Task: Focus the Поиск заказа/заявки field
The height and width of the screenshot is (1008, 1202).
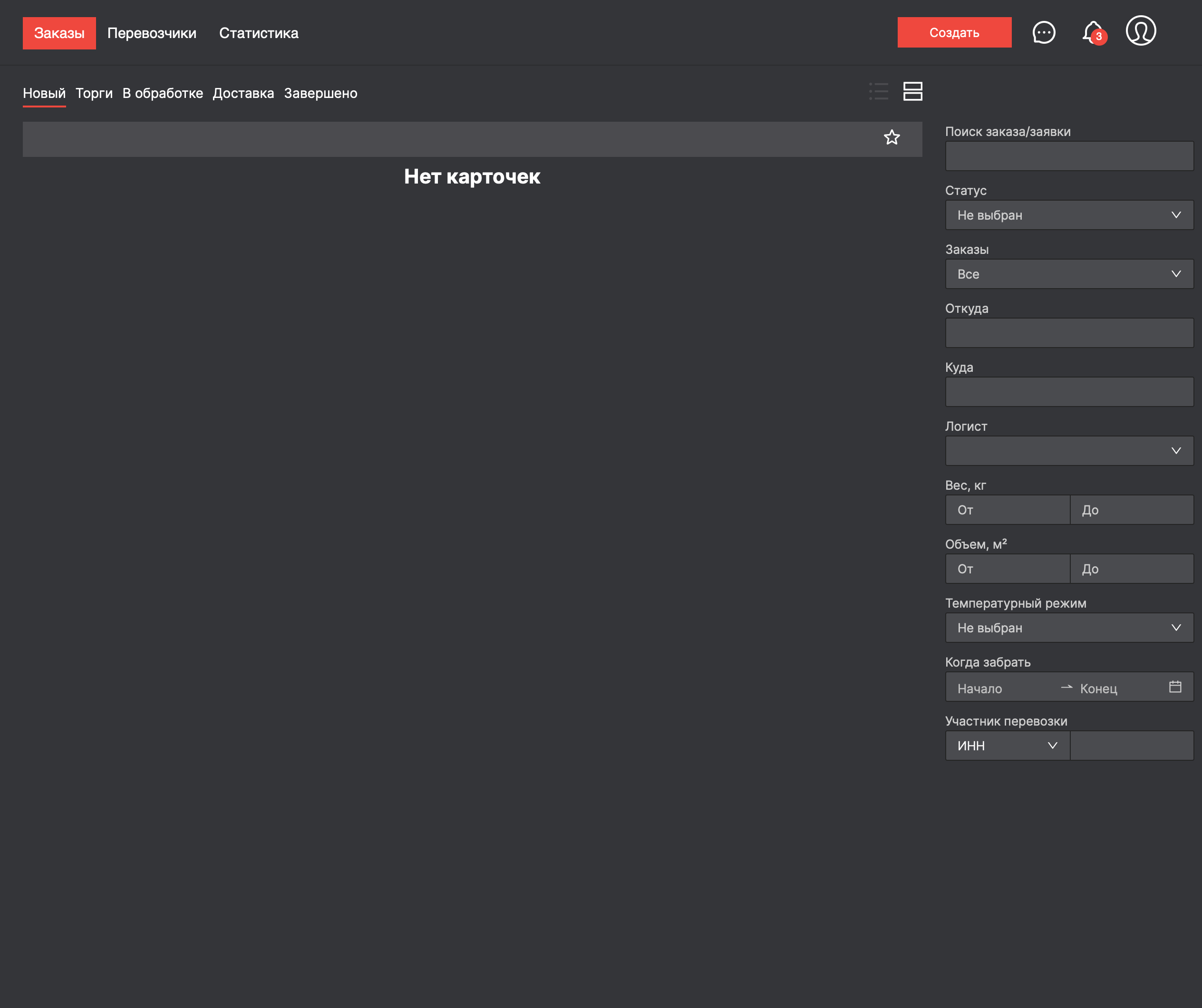Action: coord(1069,156)
